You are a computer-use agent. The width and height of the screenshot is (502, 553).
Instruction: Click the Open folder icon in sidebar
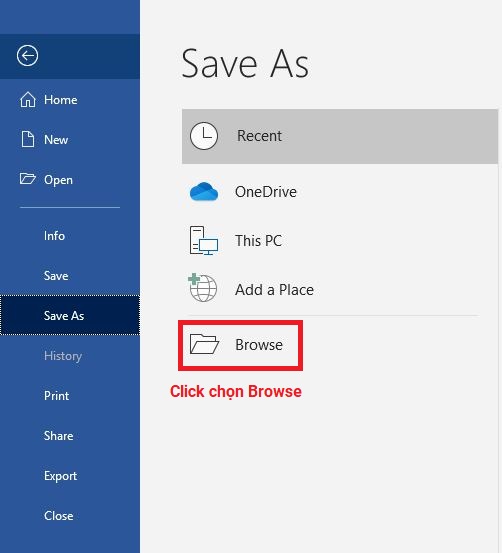28,179
